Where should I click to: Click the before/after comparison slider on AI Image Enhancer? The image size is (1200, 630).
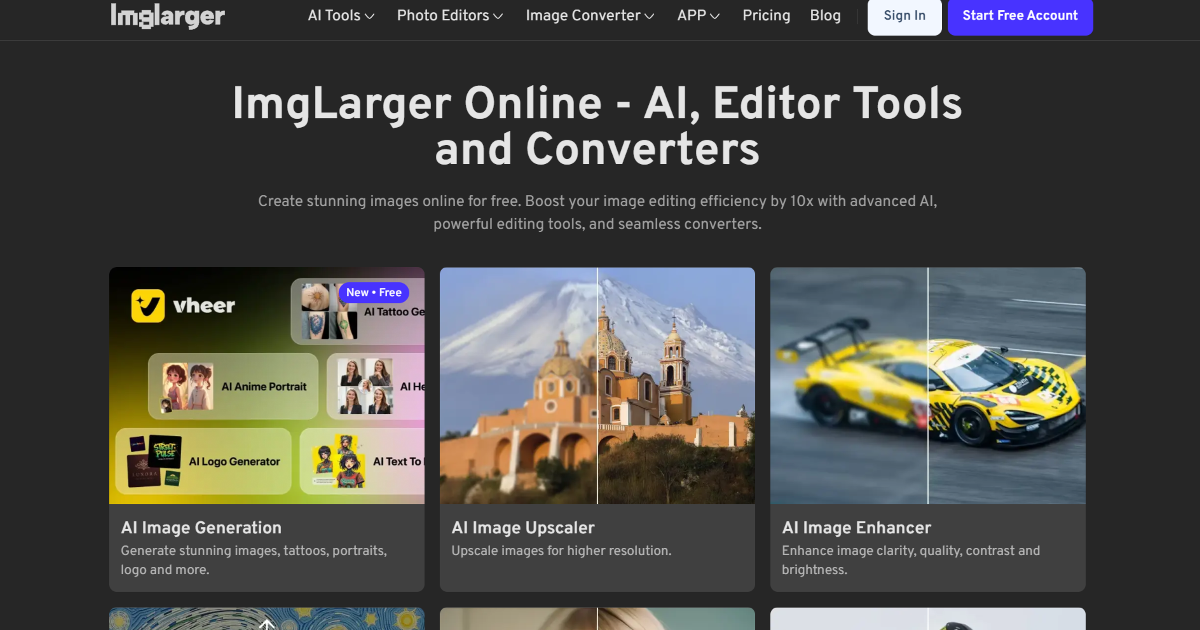click(928, 385)
